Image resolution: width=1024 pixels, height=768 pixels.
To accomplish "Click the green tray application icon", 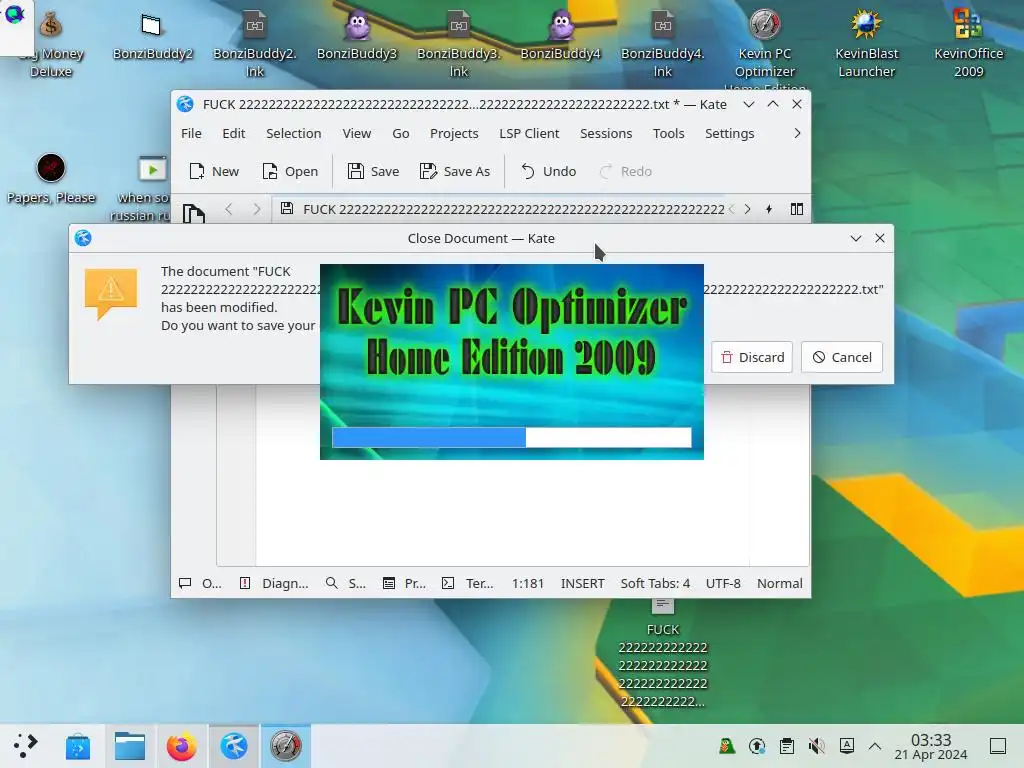I will 727,746.
